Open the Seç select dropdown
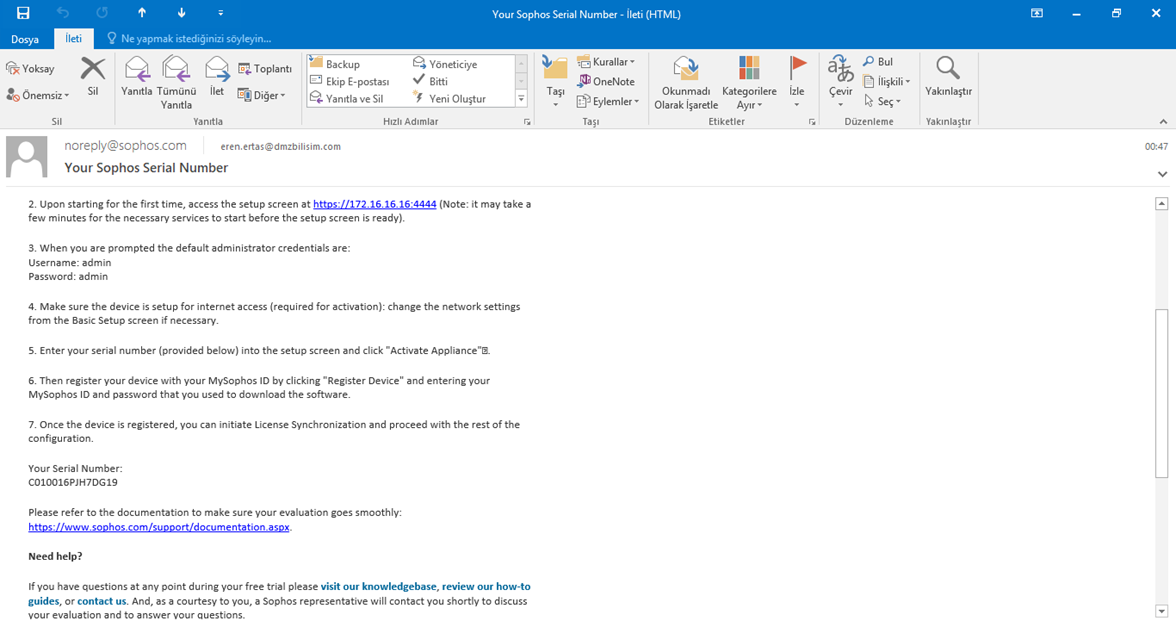The width and height of the screenshot is (1176, 627). [882, 101]
